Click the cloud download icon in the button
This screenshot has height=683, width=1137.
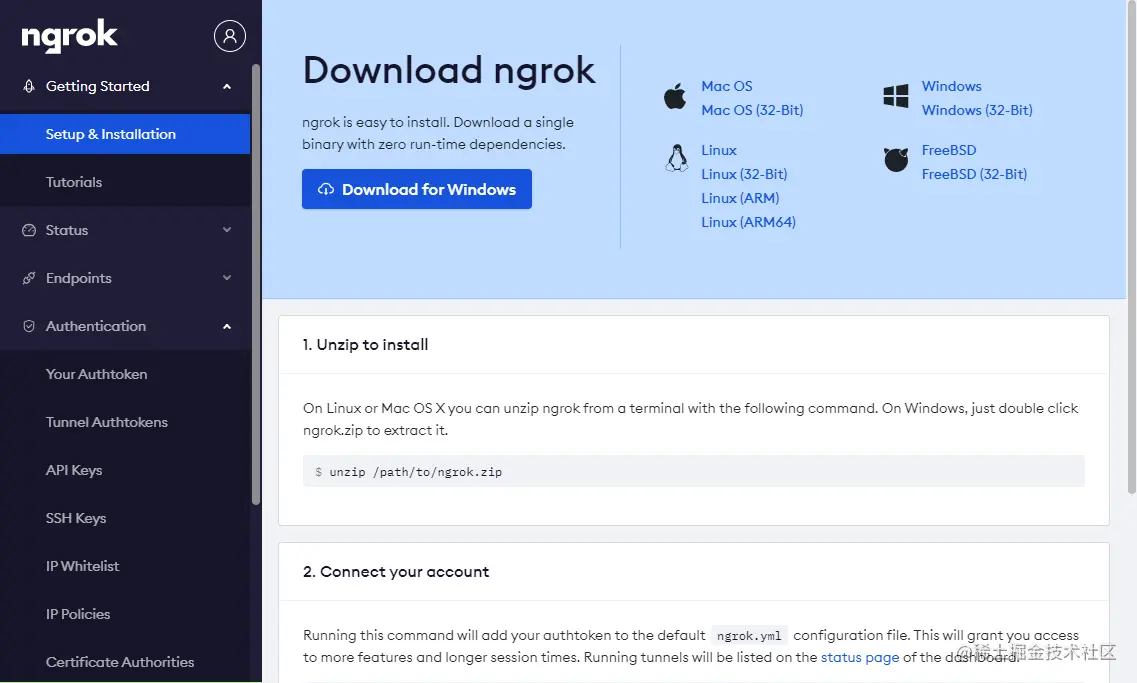tap(326, 189)
